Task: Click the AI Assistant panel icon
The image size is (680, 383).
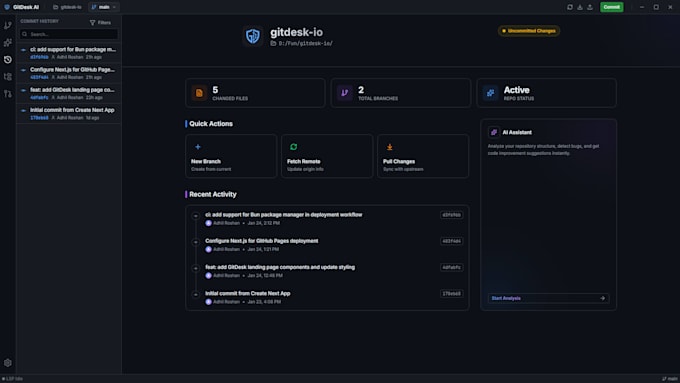Action: coord(494,132)
